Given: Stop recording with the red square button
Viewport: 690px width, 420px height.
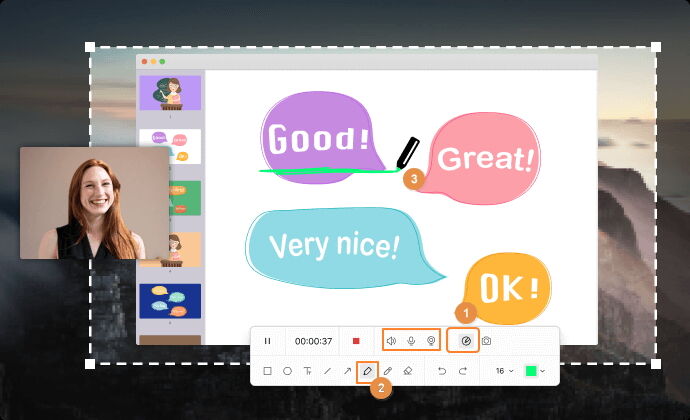Looking at the screenshot, I should [x=356, y=341].
